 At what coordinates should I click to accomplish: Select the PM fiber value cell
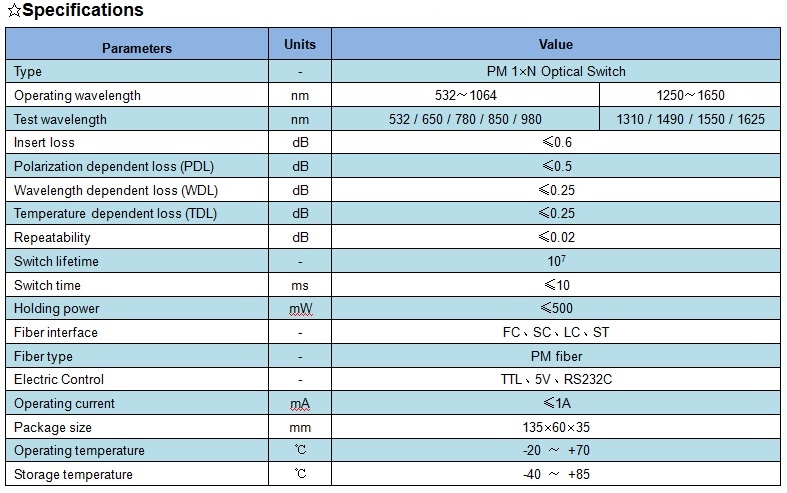tap(556, 356)
